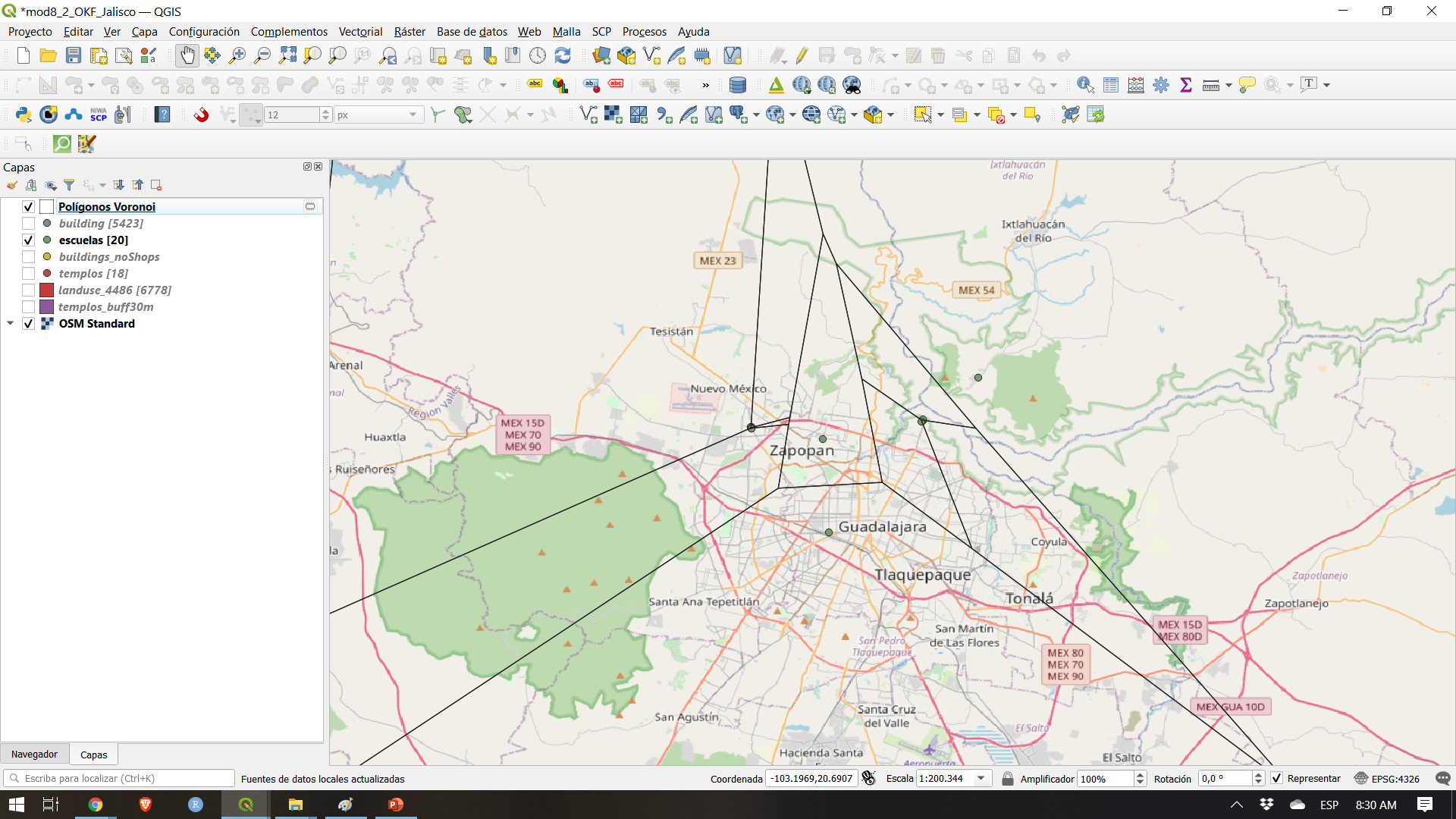
Task: Click the landuse_4486 red color swatch
Action: pos(46,290)
